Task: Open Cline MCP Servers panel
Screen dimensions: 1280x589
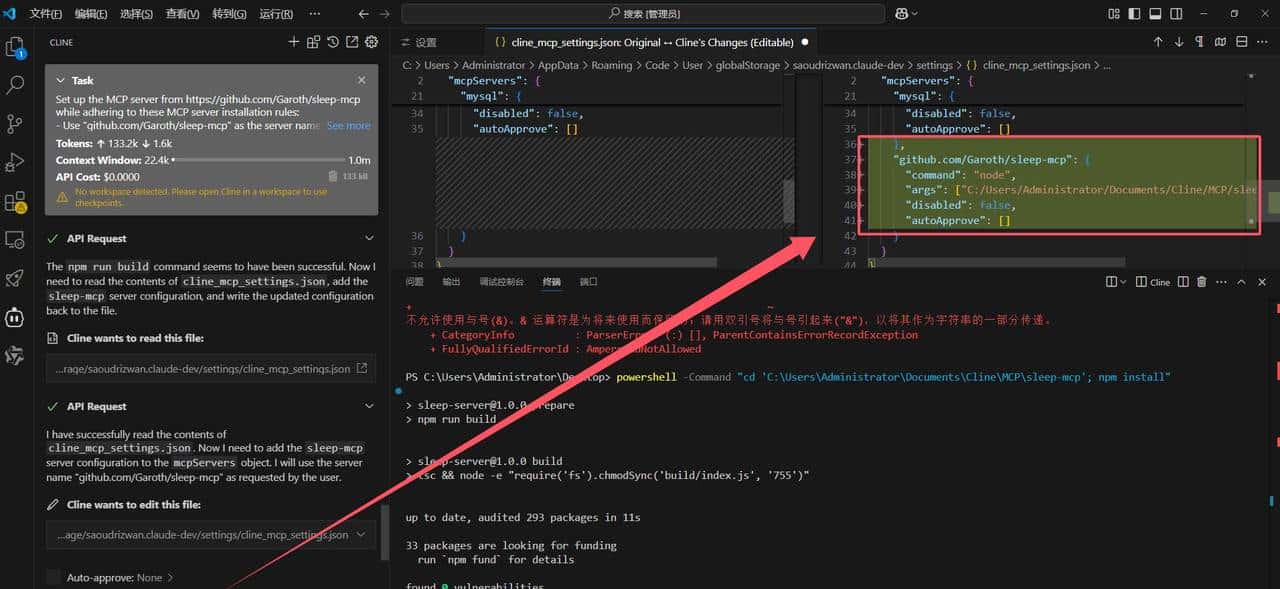Action: (x=312, y=42)
